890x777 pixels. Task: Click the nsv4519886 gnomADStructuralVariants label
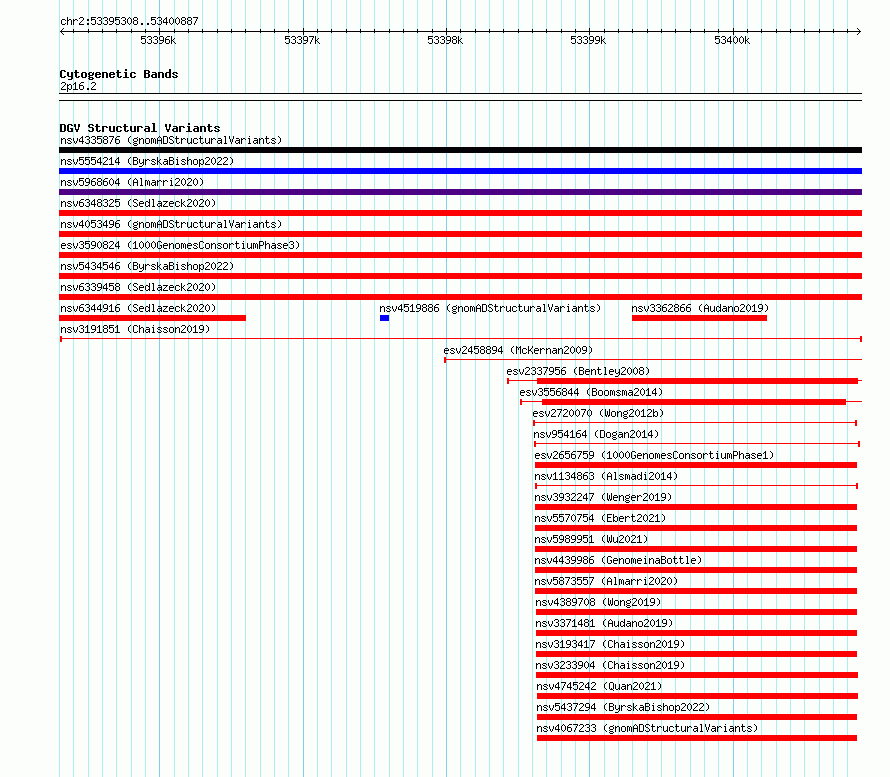pyautogui.click(x=490, y=308)
